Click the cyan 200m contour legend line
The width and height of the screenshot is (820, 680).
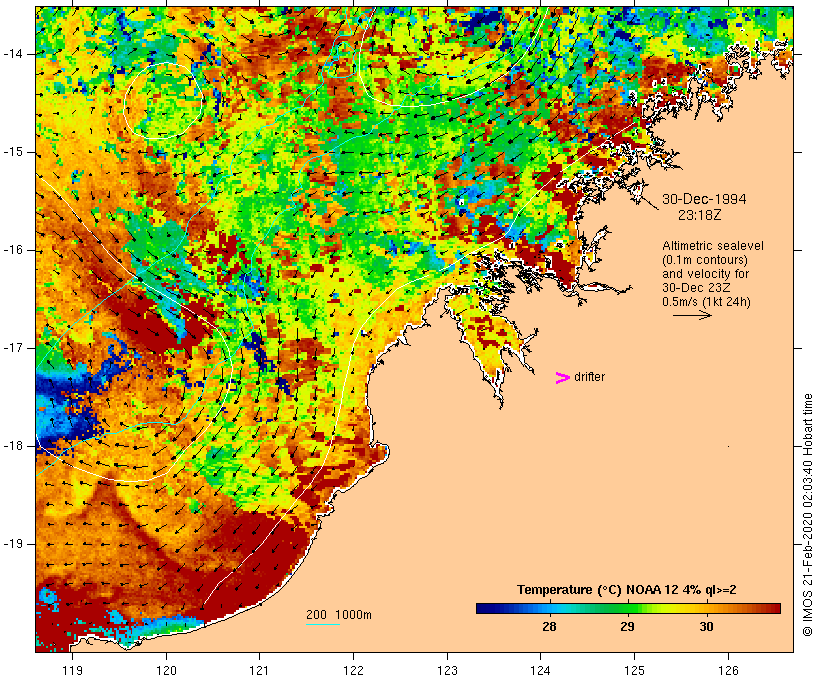pos(322,625)
